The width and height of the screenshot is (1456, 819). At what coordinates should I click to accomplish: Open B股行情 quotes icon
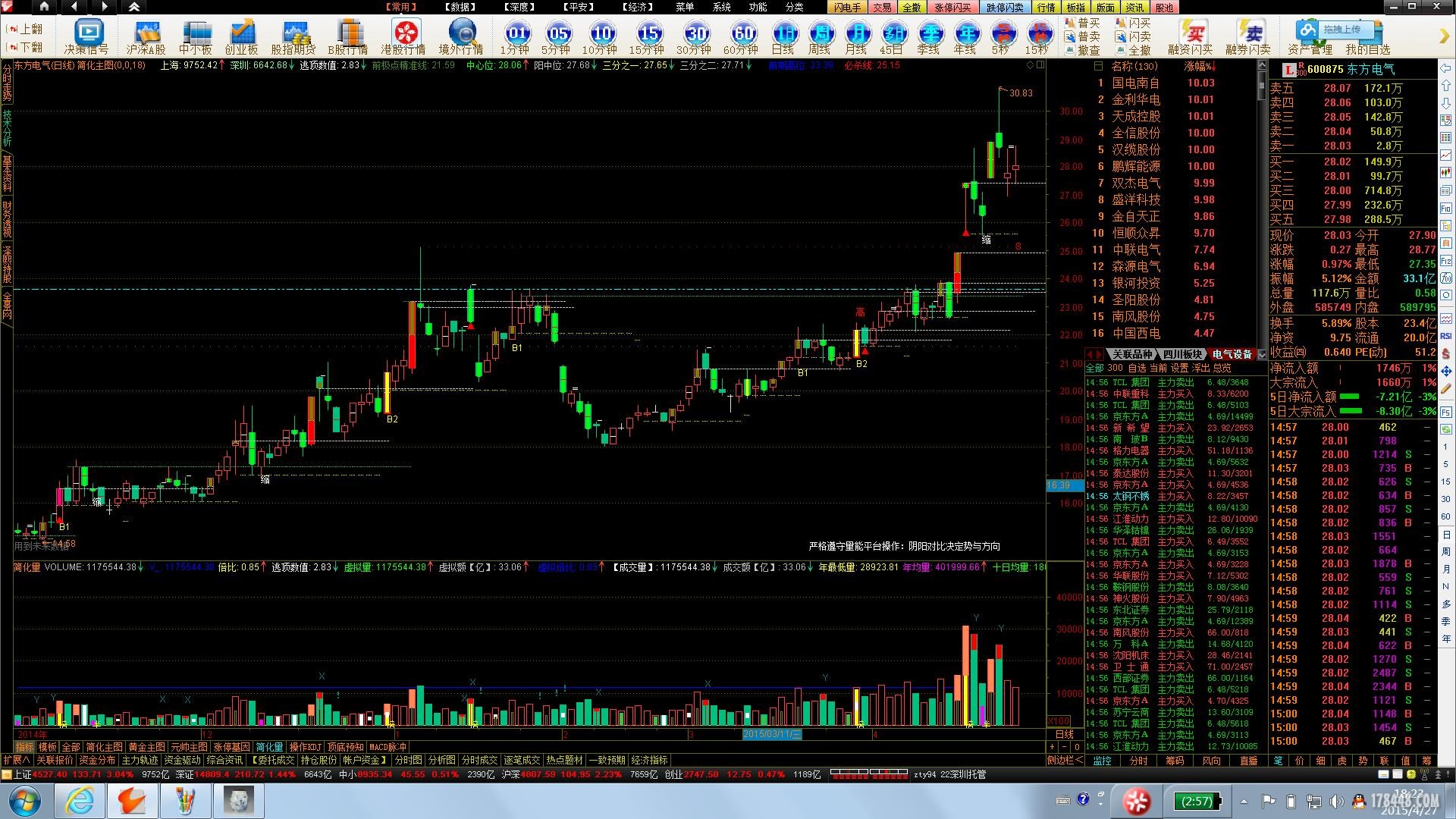click(x=348, y=36)
